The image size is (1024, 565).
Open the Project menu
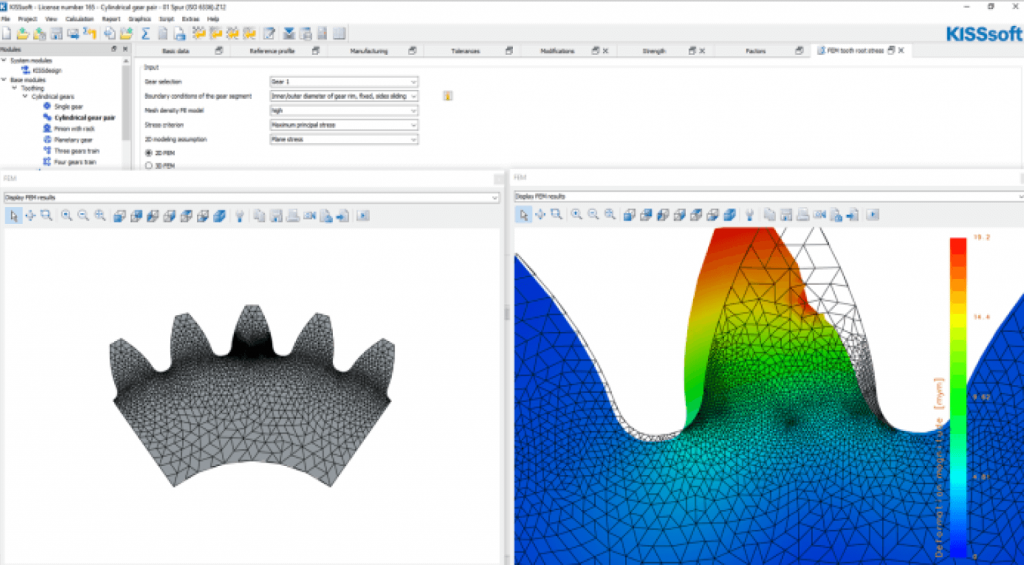pos(27,19)
